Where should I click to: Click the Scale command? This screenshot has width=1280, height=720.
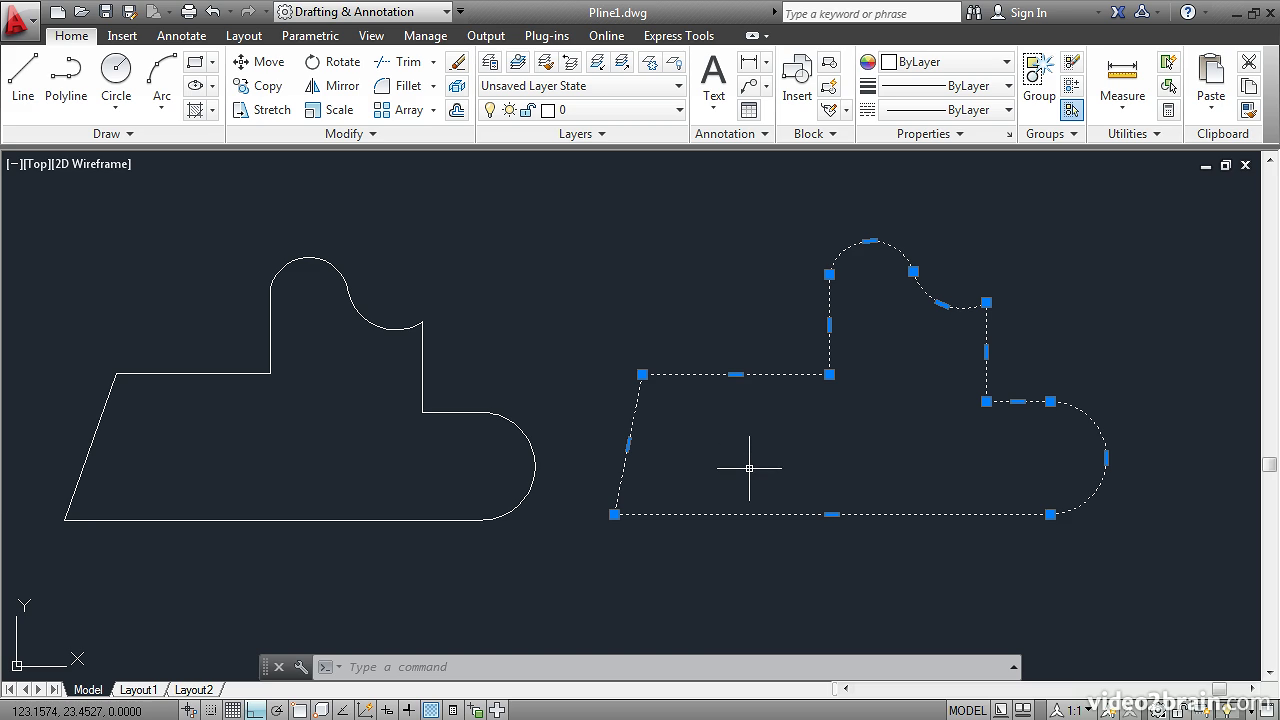329,110
